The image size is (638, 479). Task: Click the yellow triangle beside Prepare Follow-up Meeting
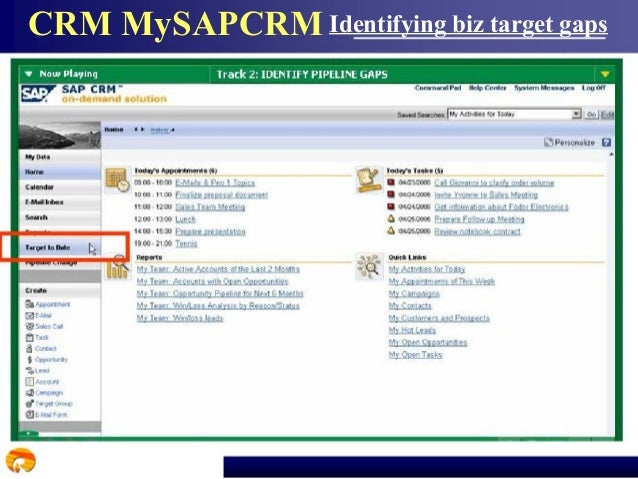(x=391, y=219)
